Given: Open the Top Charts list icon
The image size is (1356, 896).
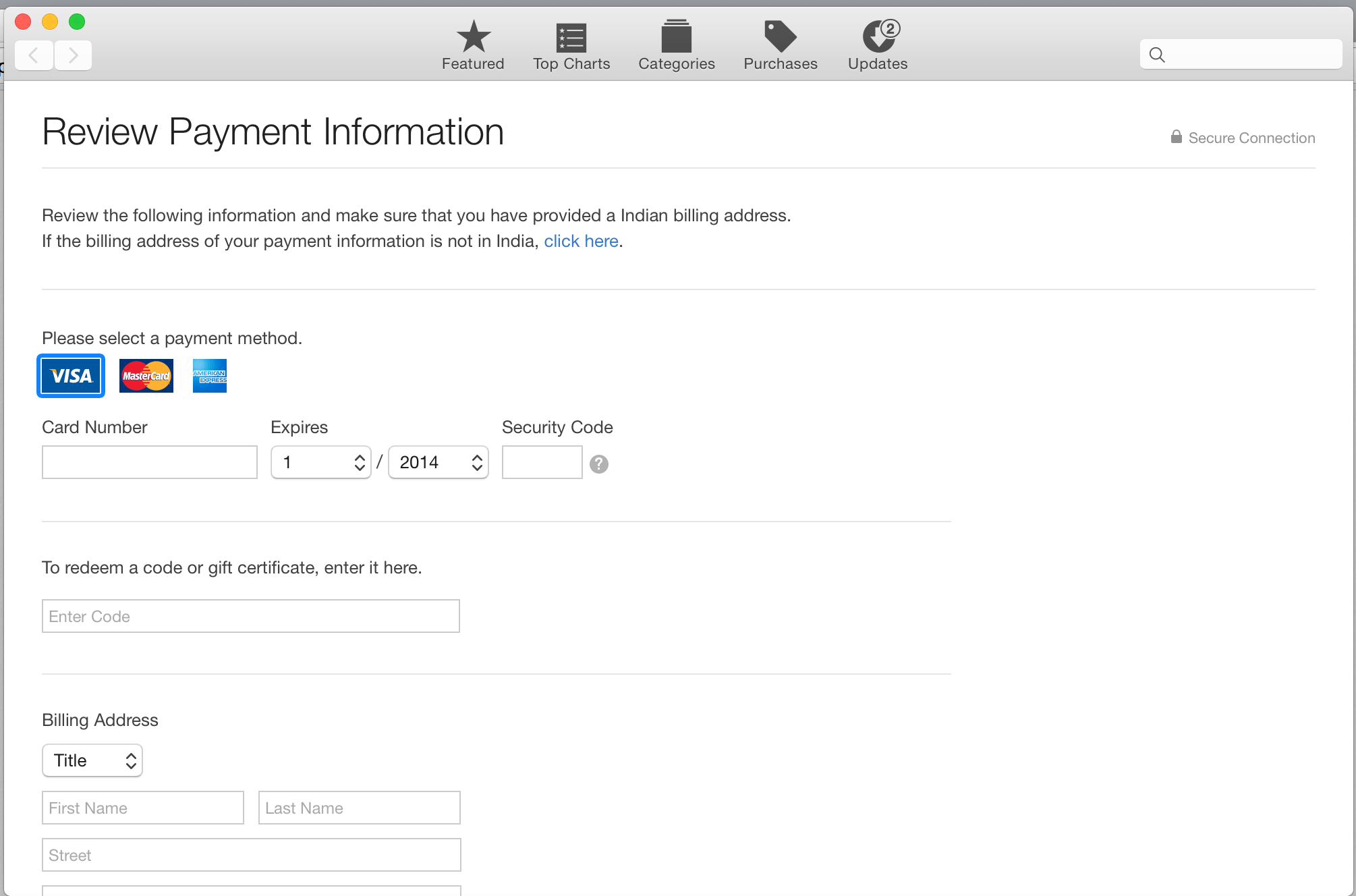Looking at the screenshot, I should tap(571, 37).
